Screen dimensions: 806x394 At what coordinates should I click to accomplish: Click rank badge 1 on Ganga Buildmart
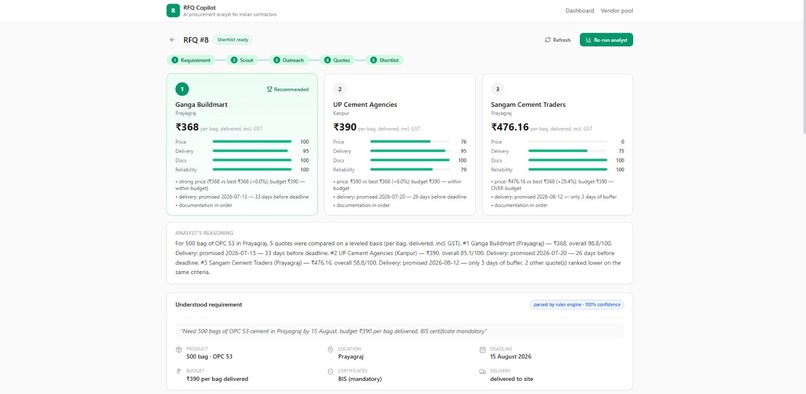coord(182,89)
